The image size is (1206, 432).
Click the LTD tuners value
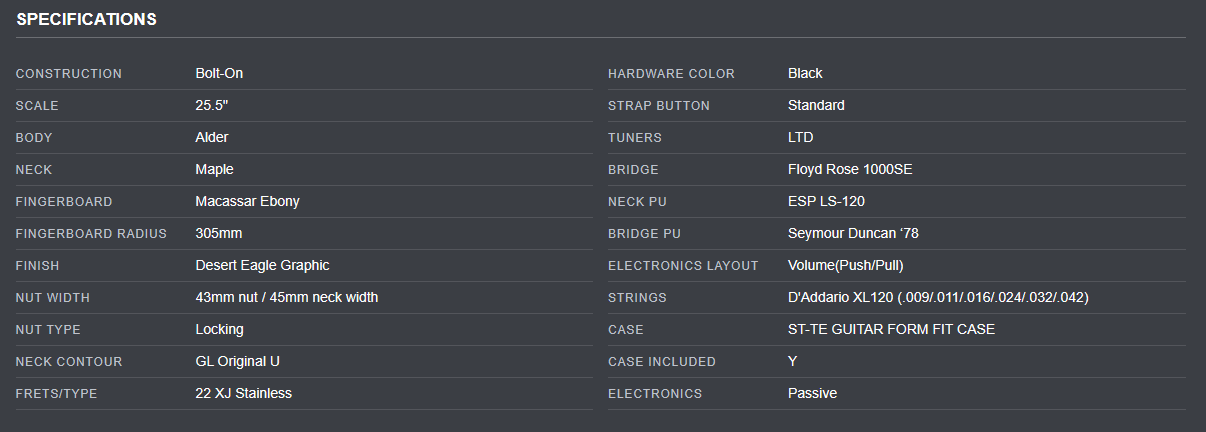pyautogui.click(x=800, y=137)
